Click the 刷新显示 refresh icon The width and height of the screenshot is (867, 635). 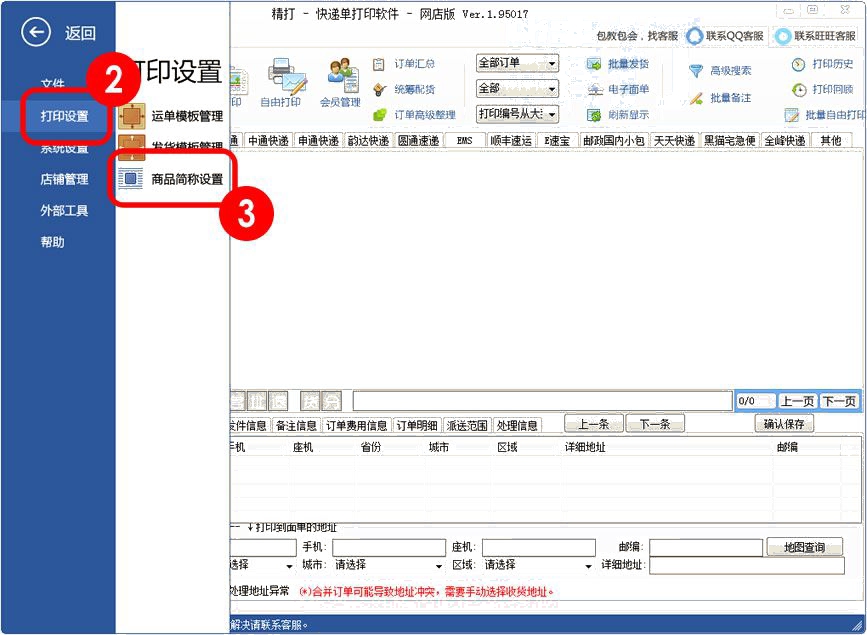point(594,115)
